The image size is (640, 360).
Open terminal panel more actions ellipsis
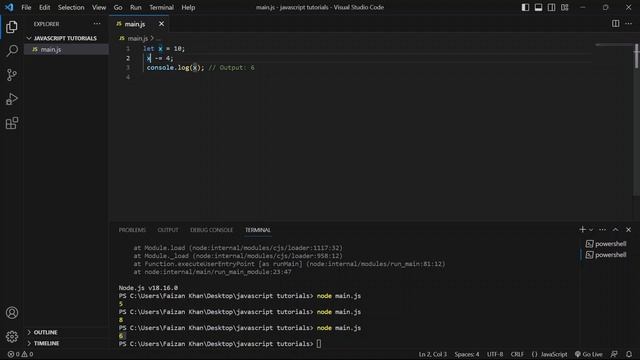[602, 229]
